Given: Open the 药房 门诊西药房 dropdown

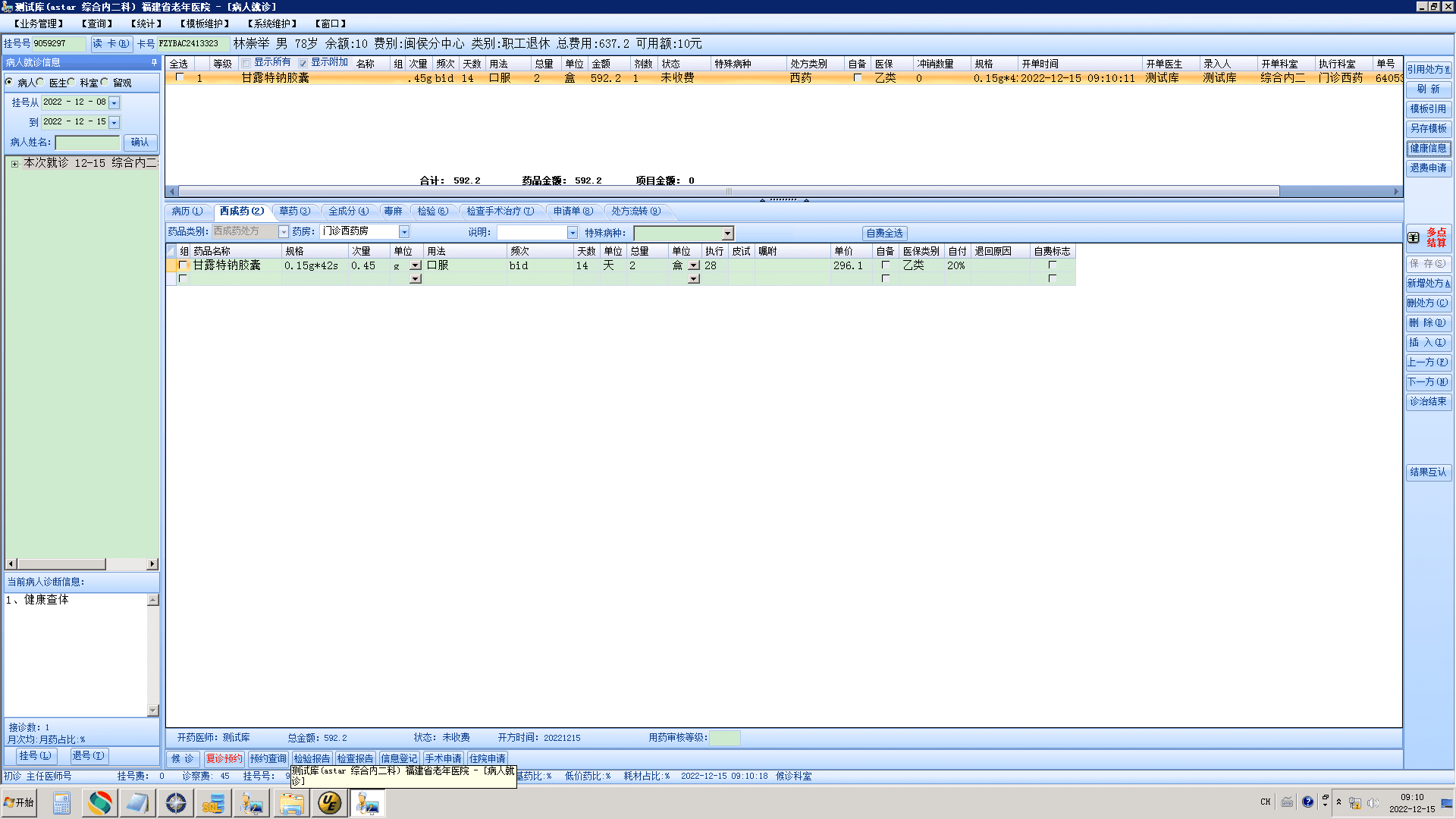Looking at the screenshot, I should pyautogui.click(x=404, y=232).
